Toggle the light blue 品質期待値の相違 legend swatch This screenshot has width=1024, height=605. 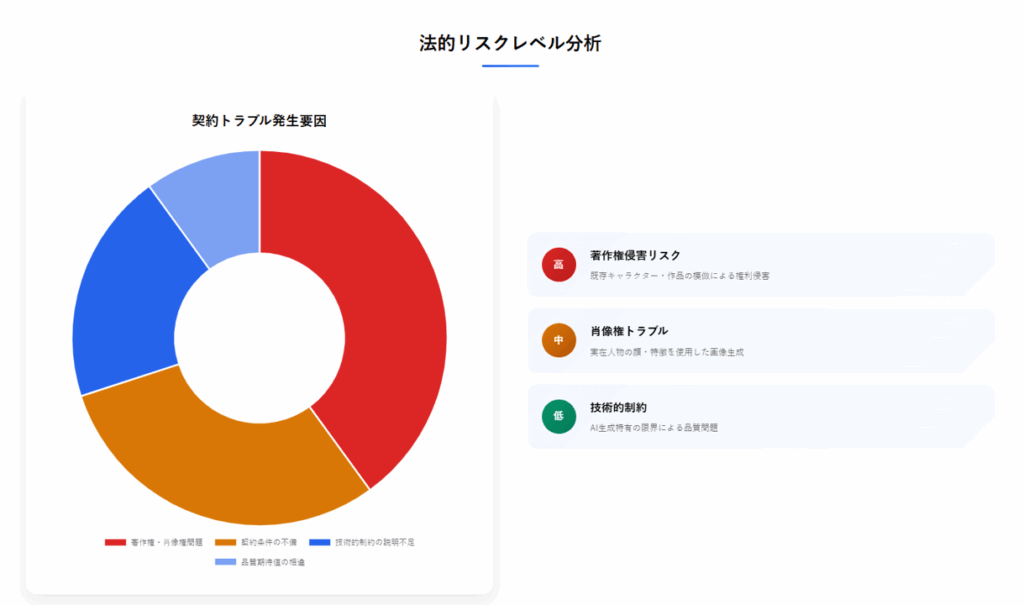[225, 562]
